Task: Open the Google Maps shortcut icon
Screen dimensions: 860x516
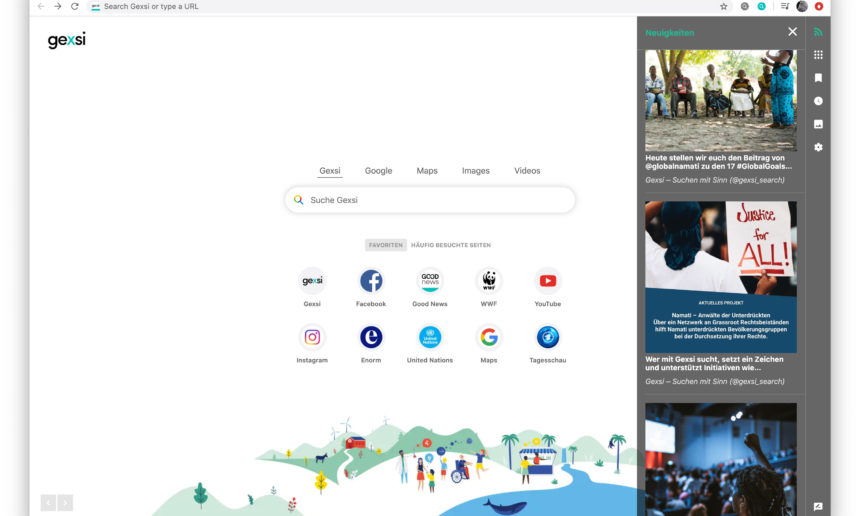Action: tap(489, 337)
